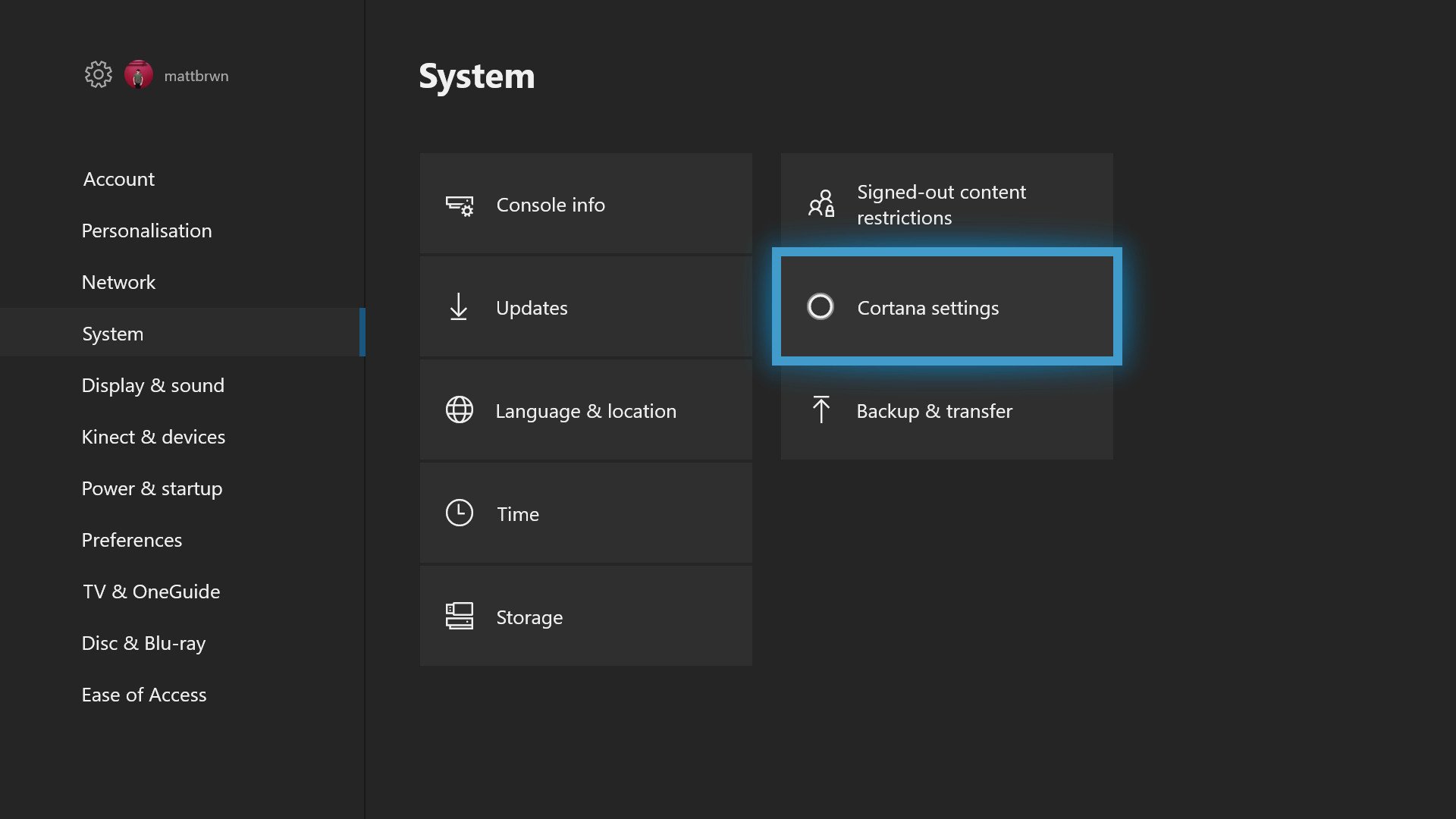The width and height of the screenshot is (1456, 819).
Task: Open Ease of Access settings
Action: [x=143, y=695]
